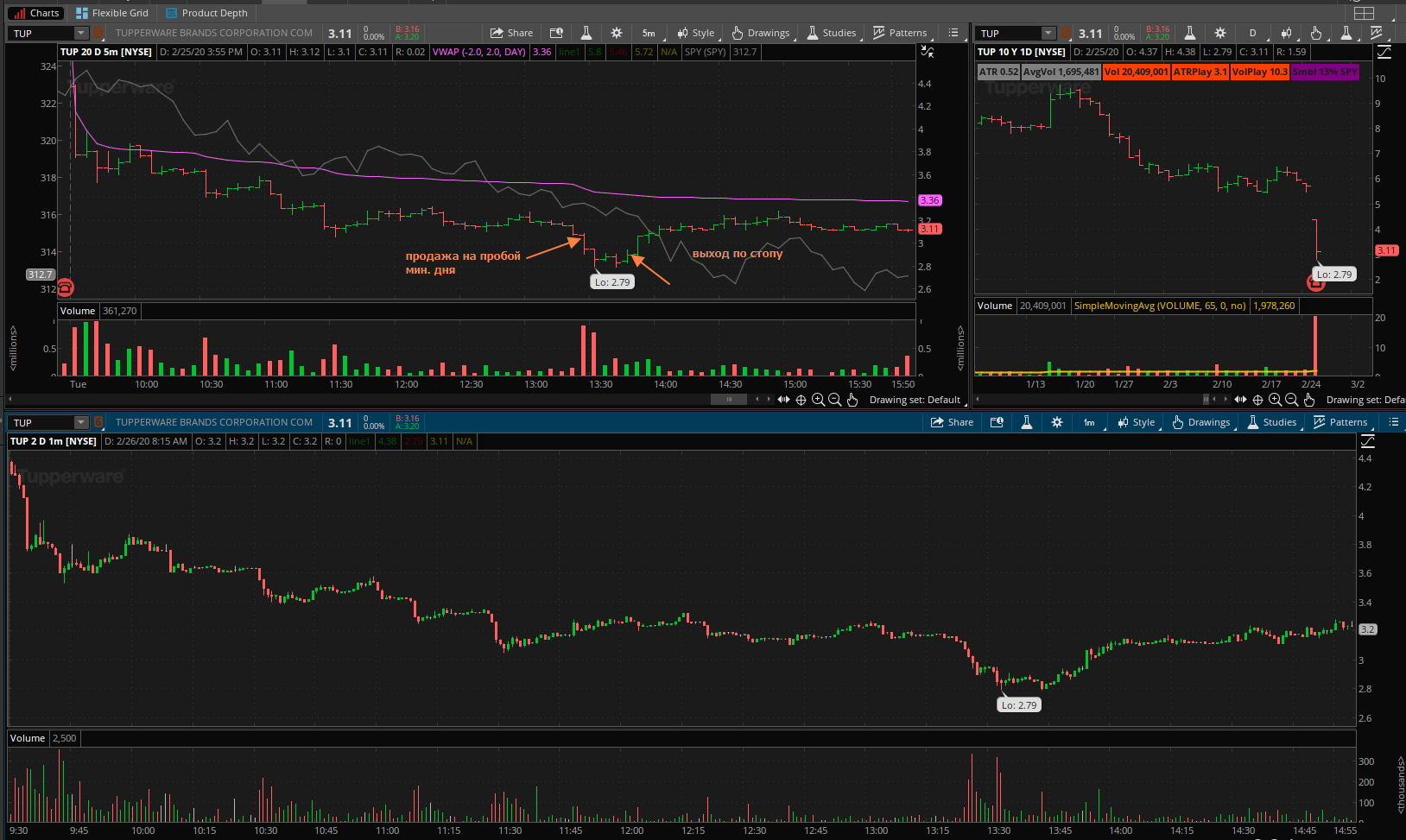Open Drawings menu in the 1m chart toolbar
The height and width of the screenshot is (840, 1406).
[x=1201, y=422]
